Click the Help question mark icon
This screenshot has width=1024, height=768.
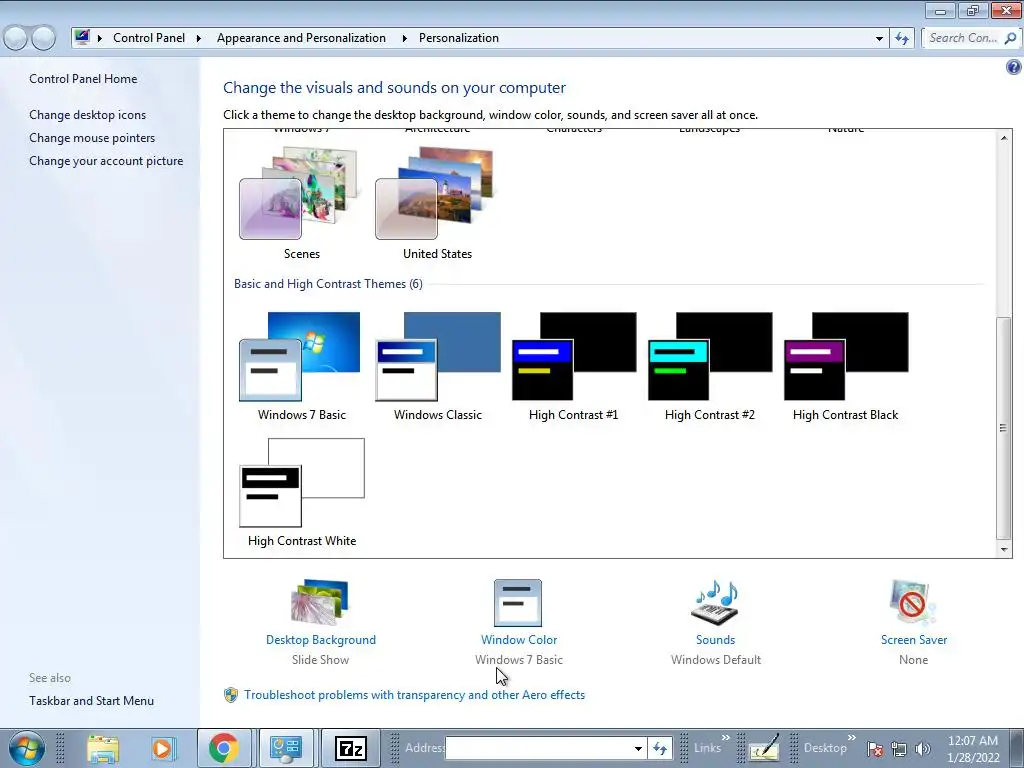[1014, 67]
